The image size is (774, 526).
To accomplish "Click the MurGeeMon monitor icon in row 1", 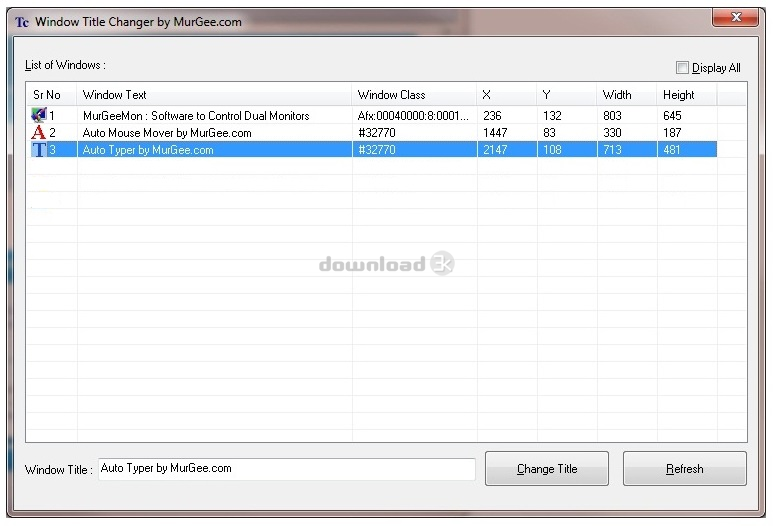I will point(39,115).
